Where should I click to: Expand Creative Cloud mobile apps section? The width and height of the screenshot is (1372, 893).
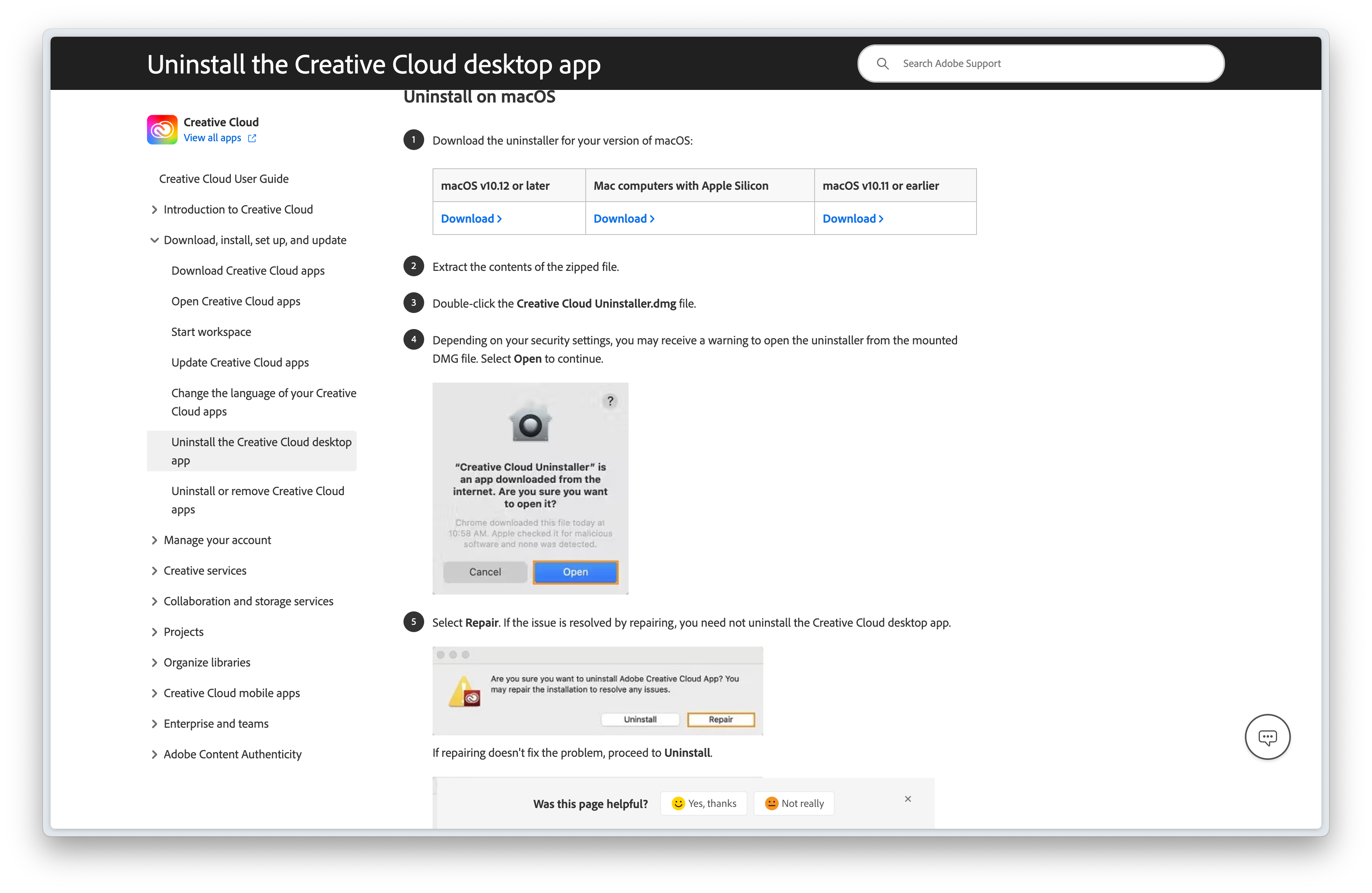154,693
